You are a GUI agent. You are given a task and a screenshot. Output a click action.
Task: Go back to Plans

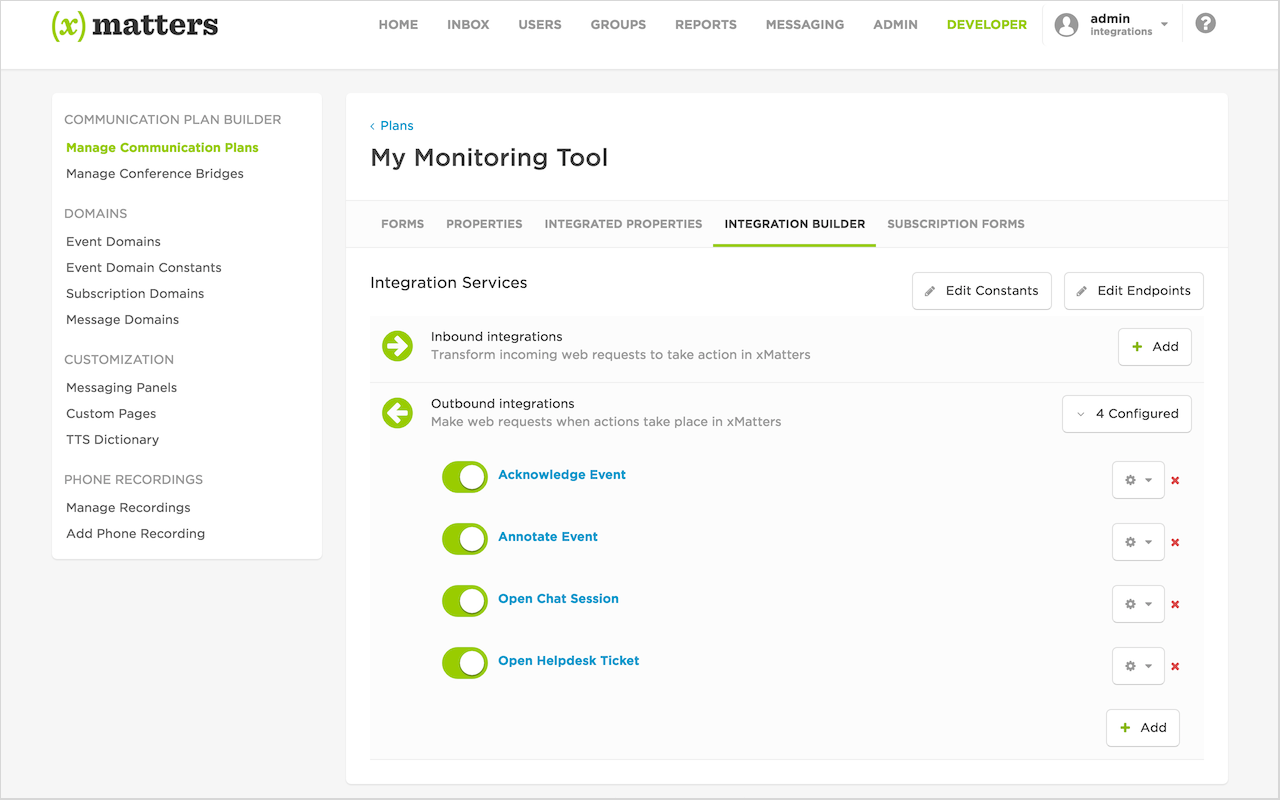click(392, 126)
